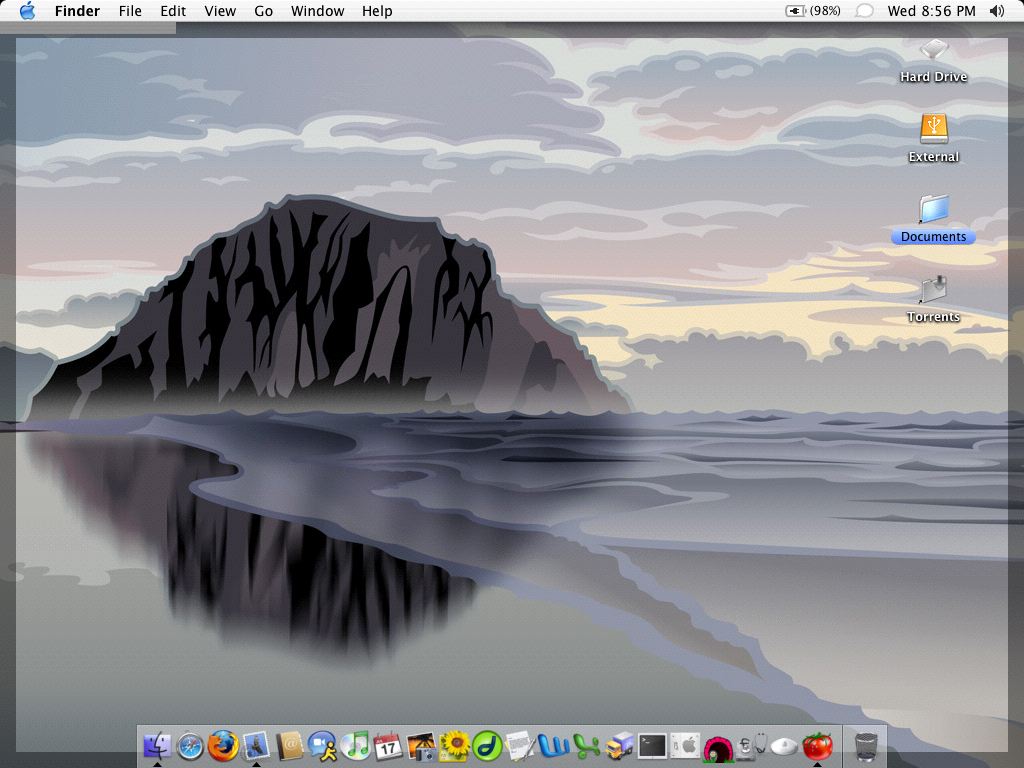Open the sunflower icon in dock
Viewport: 1024px width, 768px height.
click(455, 746)
